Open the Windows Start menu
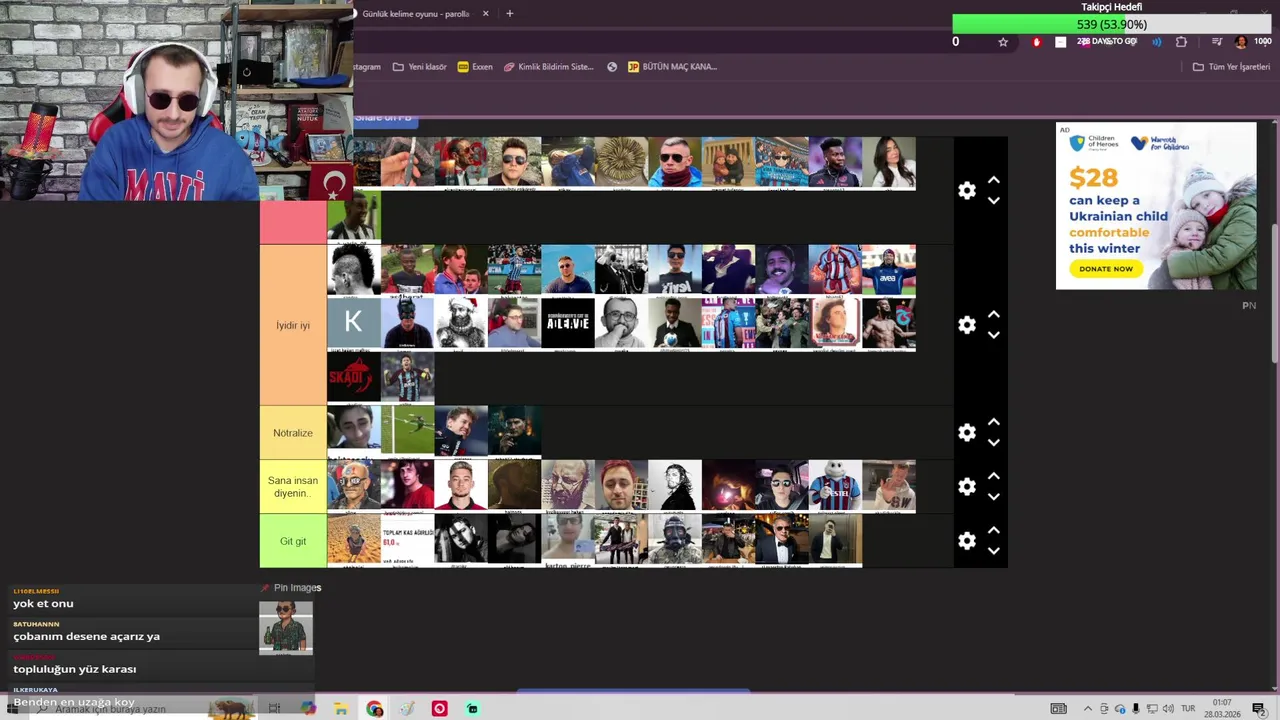Screen dimensions: 1280x720 12,709
